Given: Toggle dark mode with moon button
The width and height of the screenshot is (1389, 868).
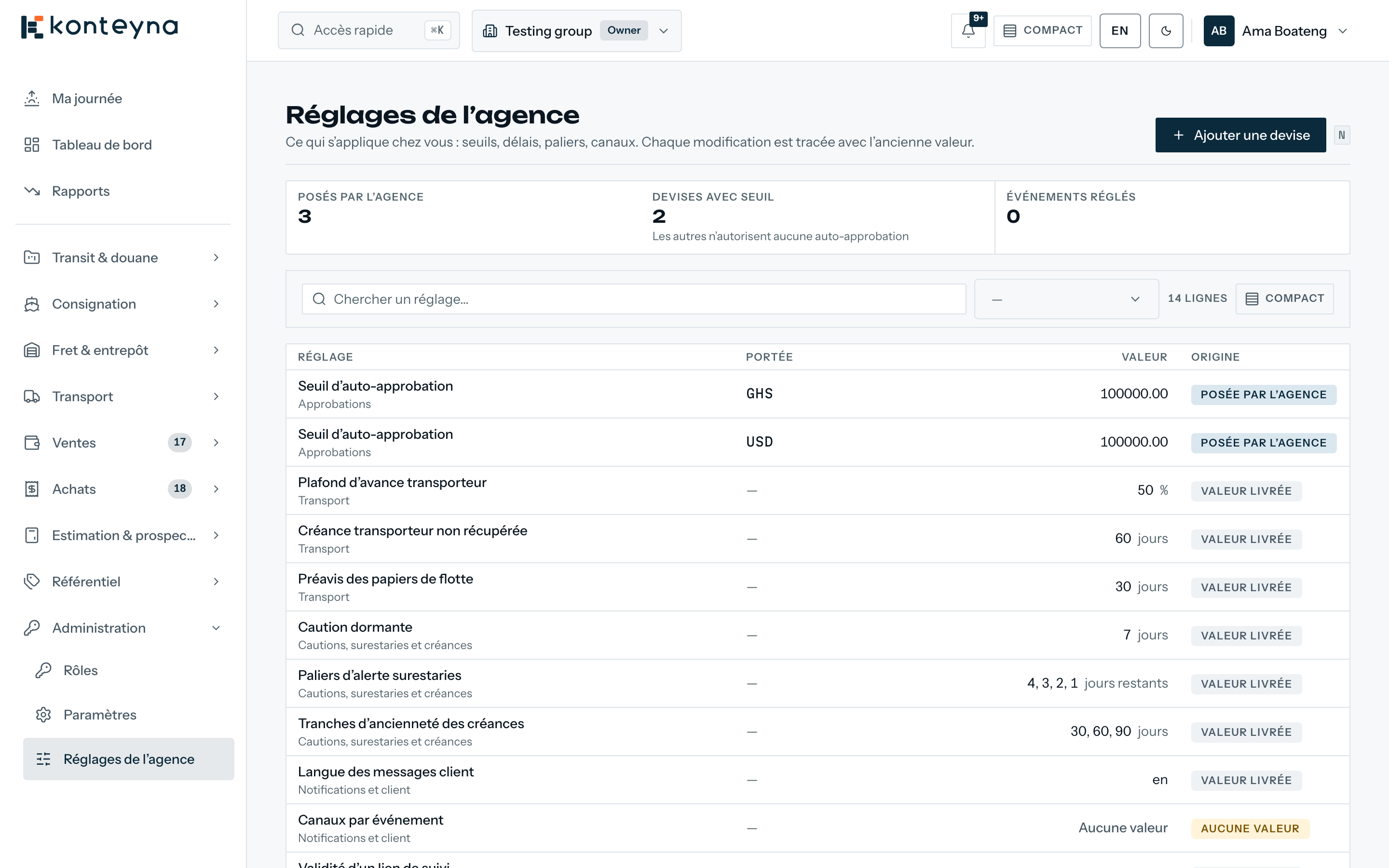Looking at the screenshot, I should (x=1166, y=31).
